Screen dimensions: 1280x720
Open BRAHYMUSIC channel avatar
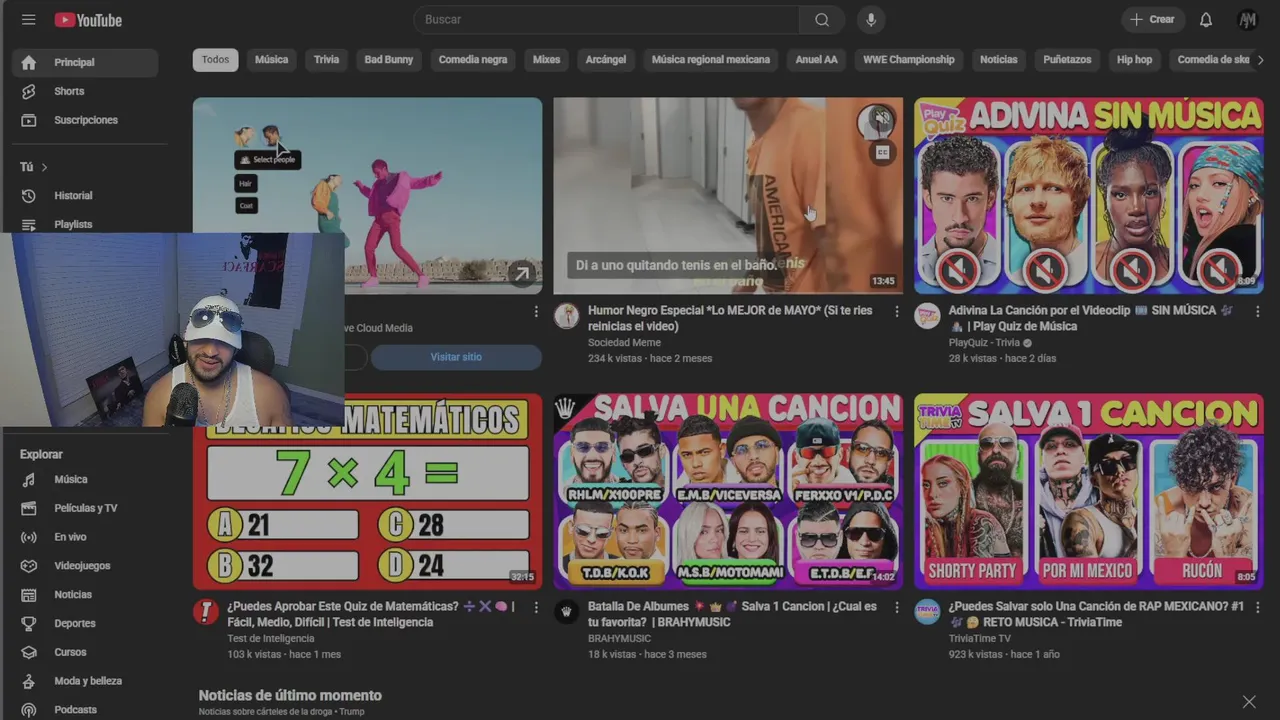(567, 612)
